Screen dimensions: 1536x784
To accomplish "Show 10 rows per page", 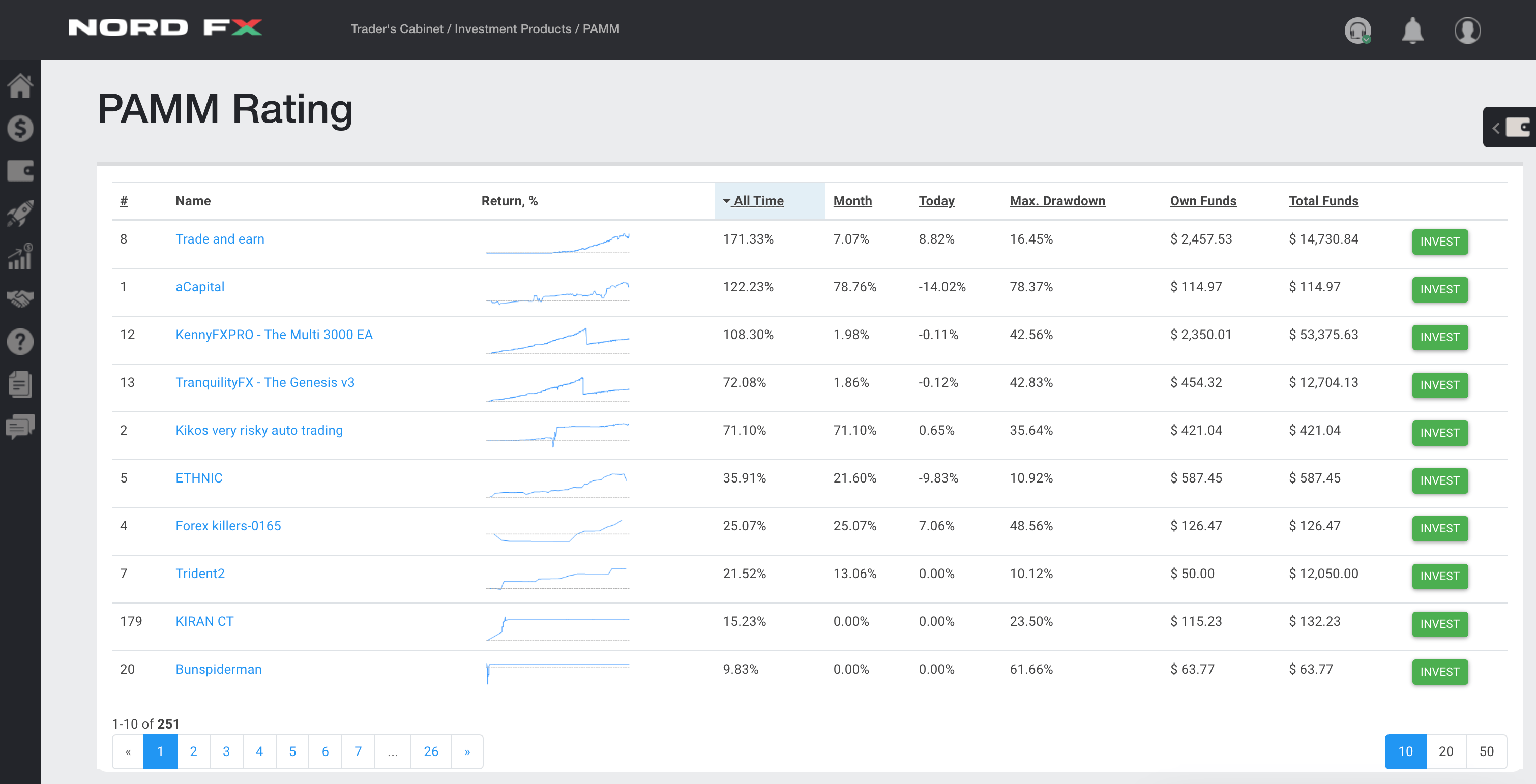I will tap(1405, 751).
